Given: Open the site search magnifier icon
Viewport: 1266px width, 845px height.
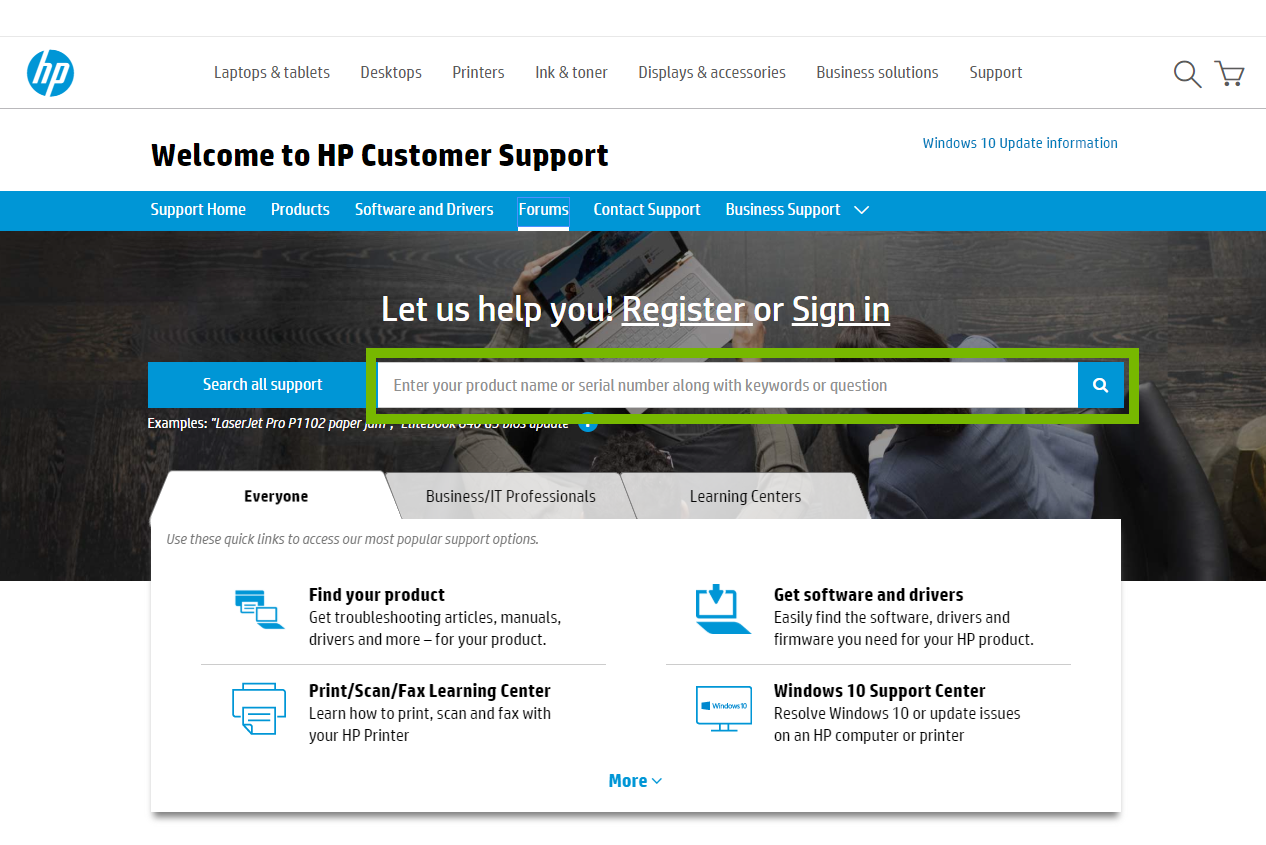Looking at the screenshot, I should pyautogui.click(x=1187, y=73).
